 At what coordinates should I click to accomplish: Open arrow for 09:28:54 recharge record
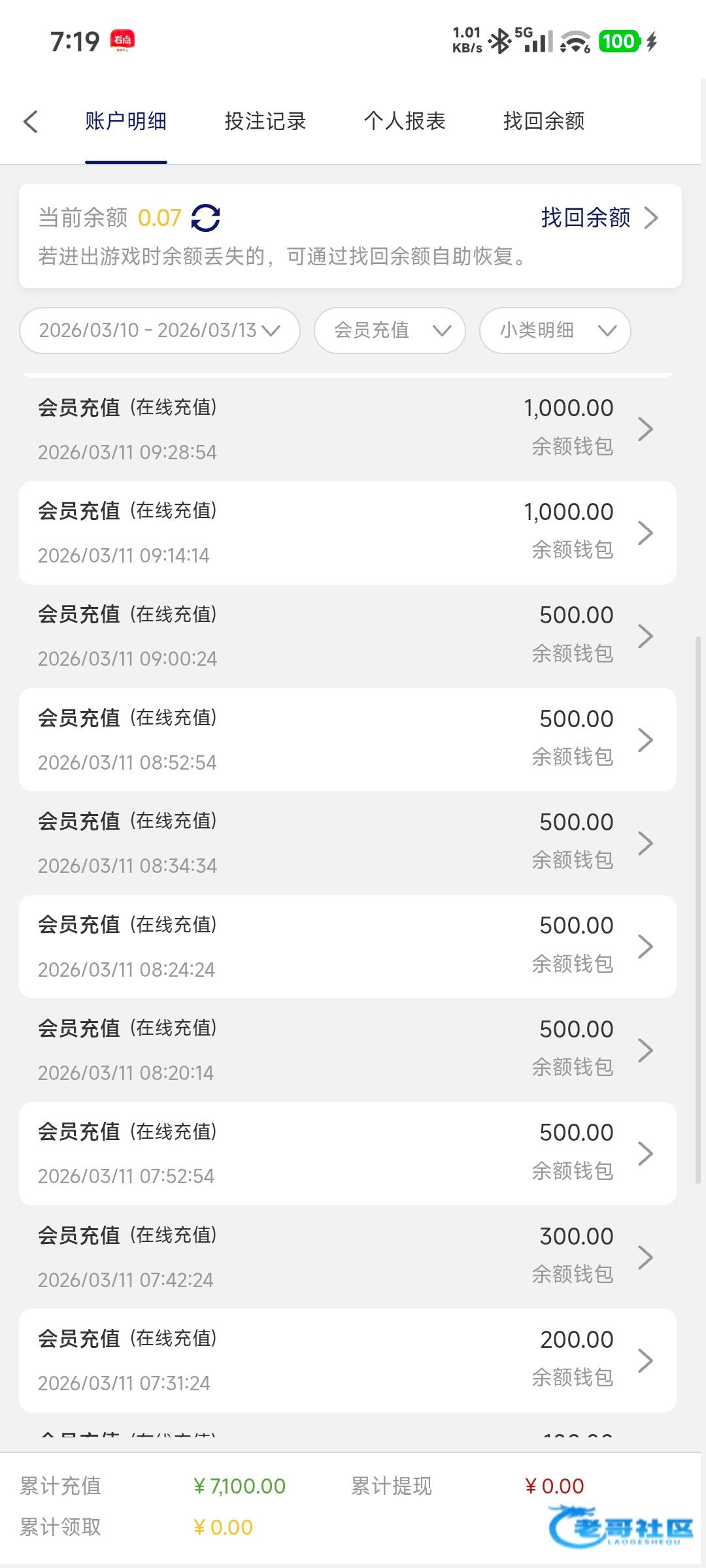tap(645, 429)
